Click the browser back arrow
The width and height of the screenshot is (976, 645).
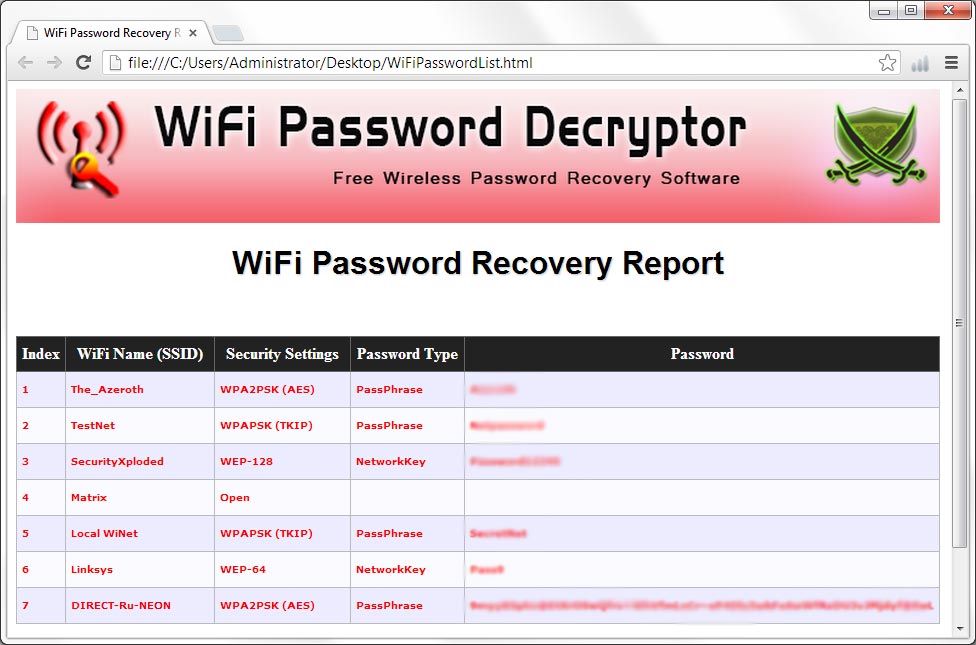[26, 63]
